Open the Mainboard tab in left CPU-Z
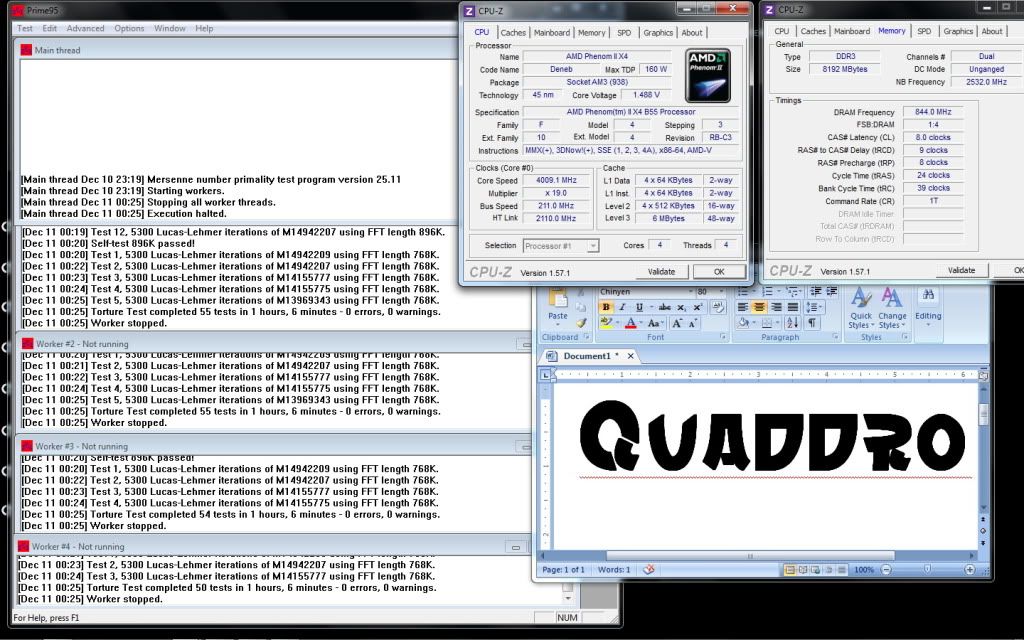 pyautogui.click(x=552, y=33)
